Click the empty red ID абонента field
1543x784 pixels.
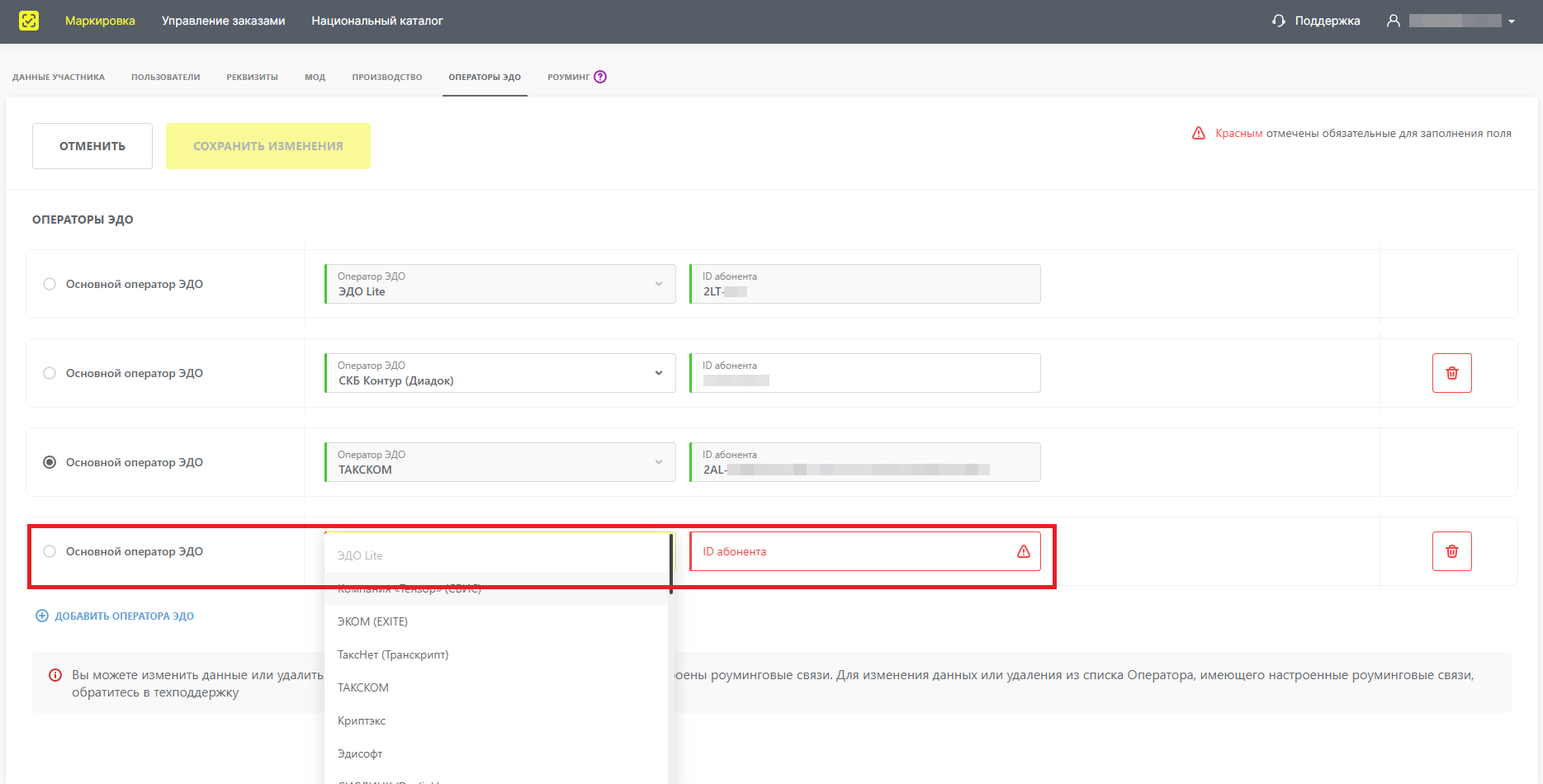865,551
